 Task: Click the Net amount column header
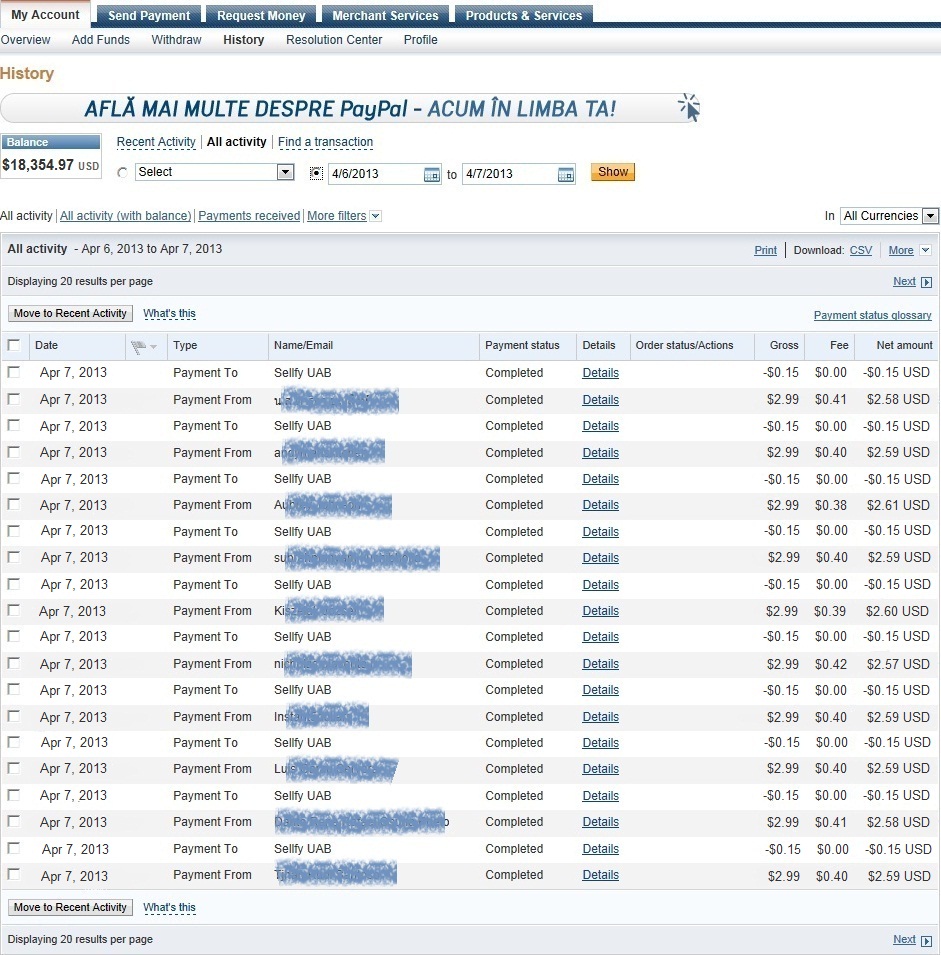pyautogui.click(x=904, y=345)
